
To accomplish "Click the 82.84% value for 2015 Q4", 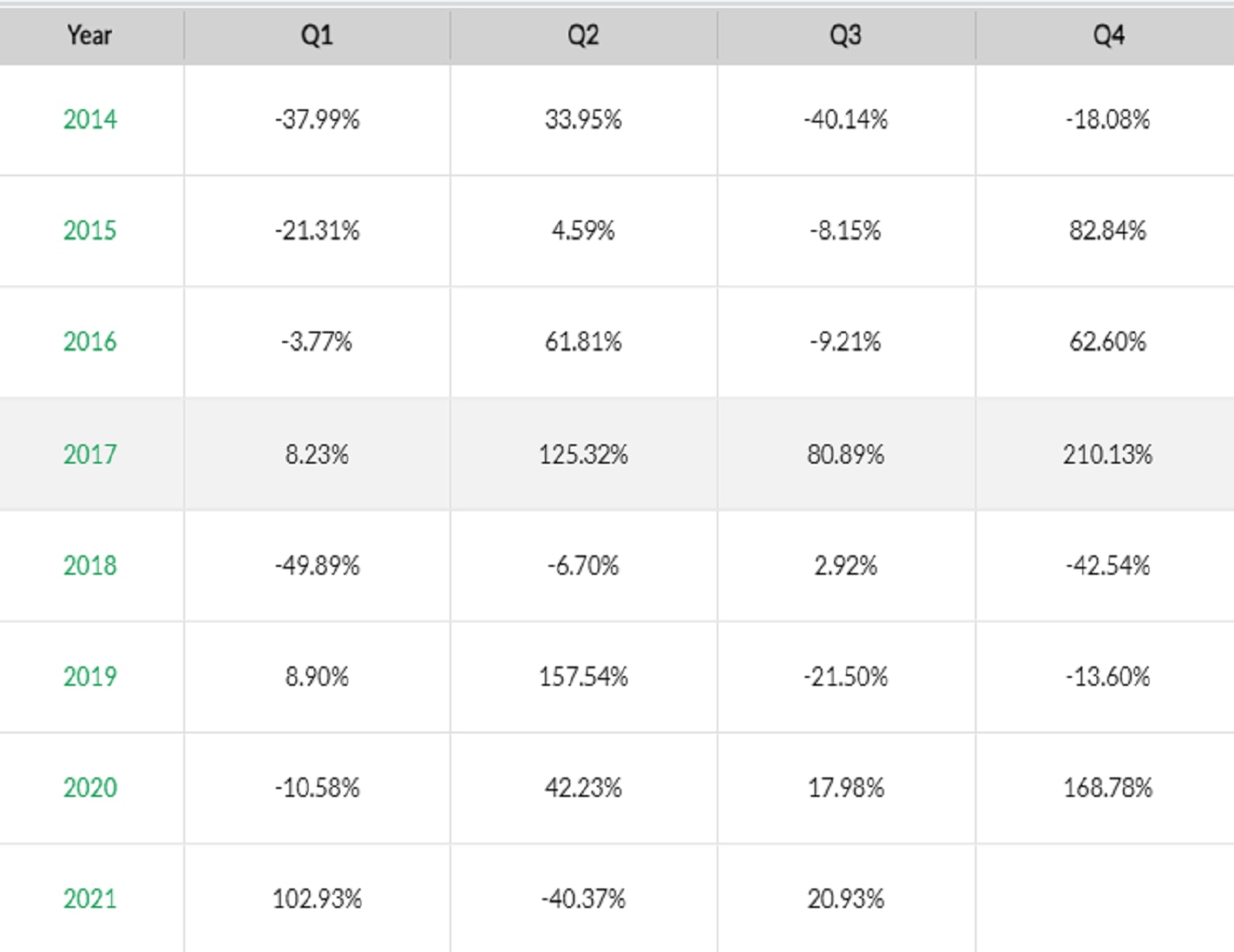I will point(1108,230).
